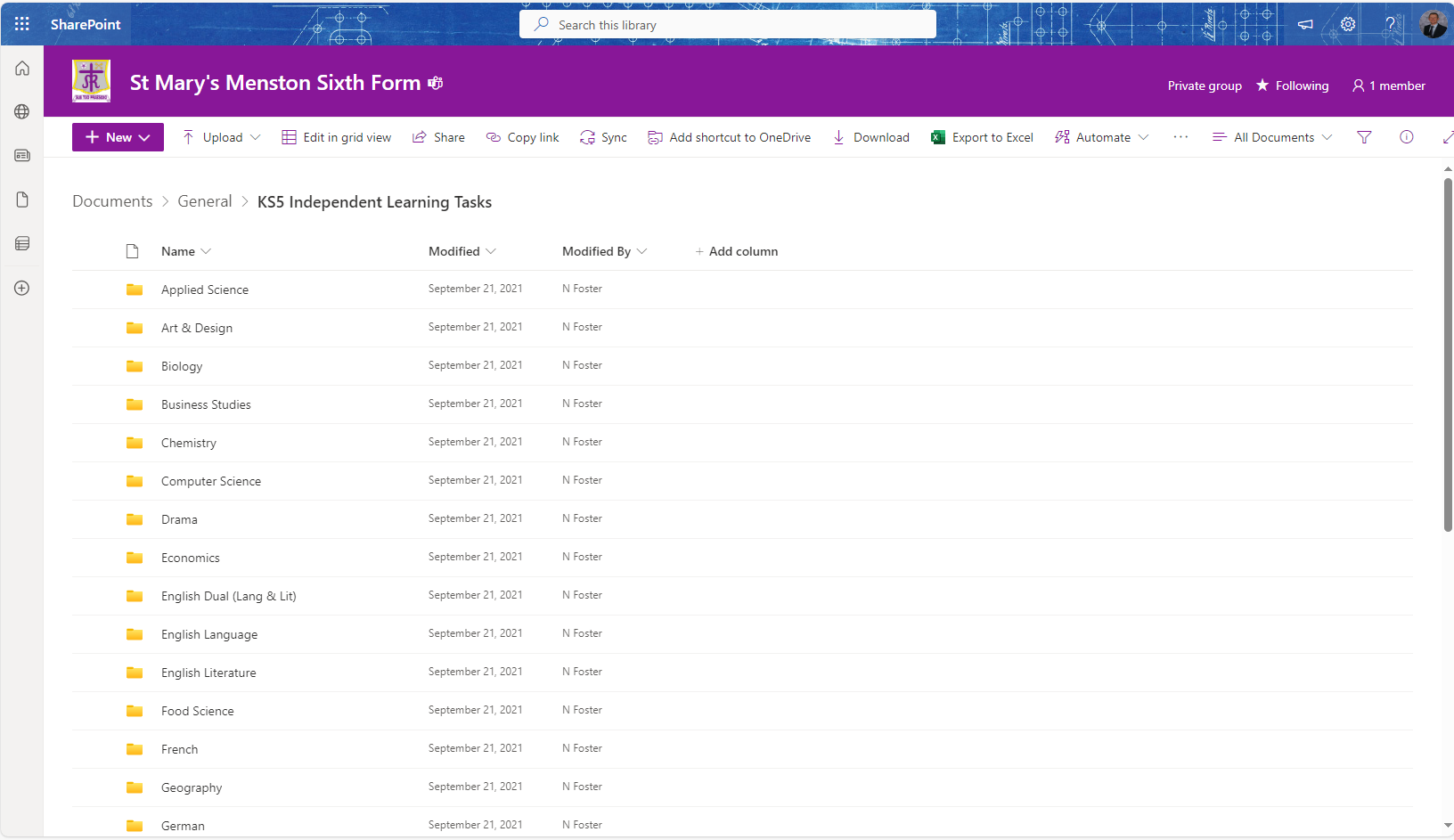Open the SharePoint app launcher waffle icon
This screenshot has height=840, width=1454.
tap(22, 24)
